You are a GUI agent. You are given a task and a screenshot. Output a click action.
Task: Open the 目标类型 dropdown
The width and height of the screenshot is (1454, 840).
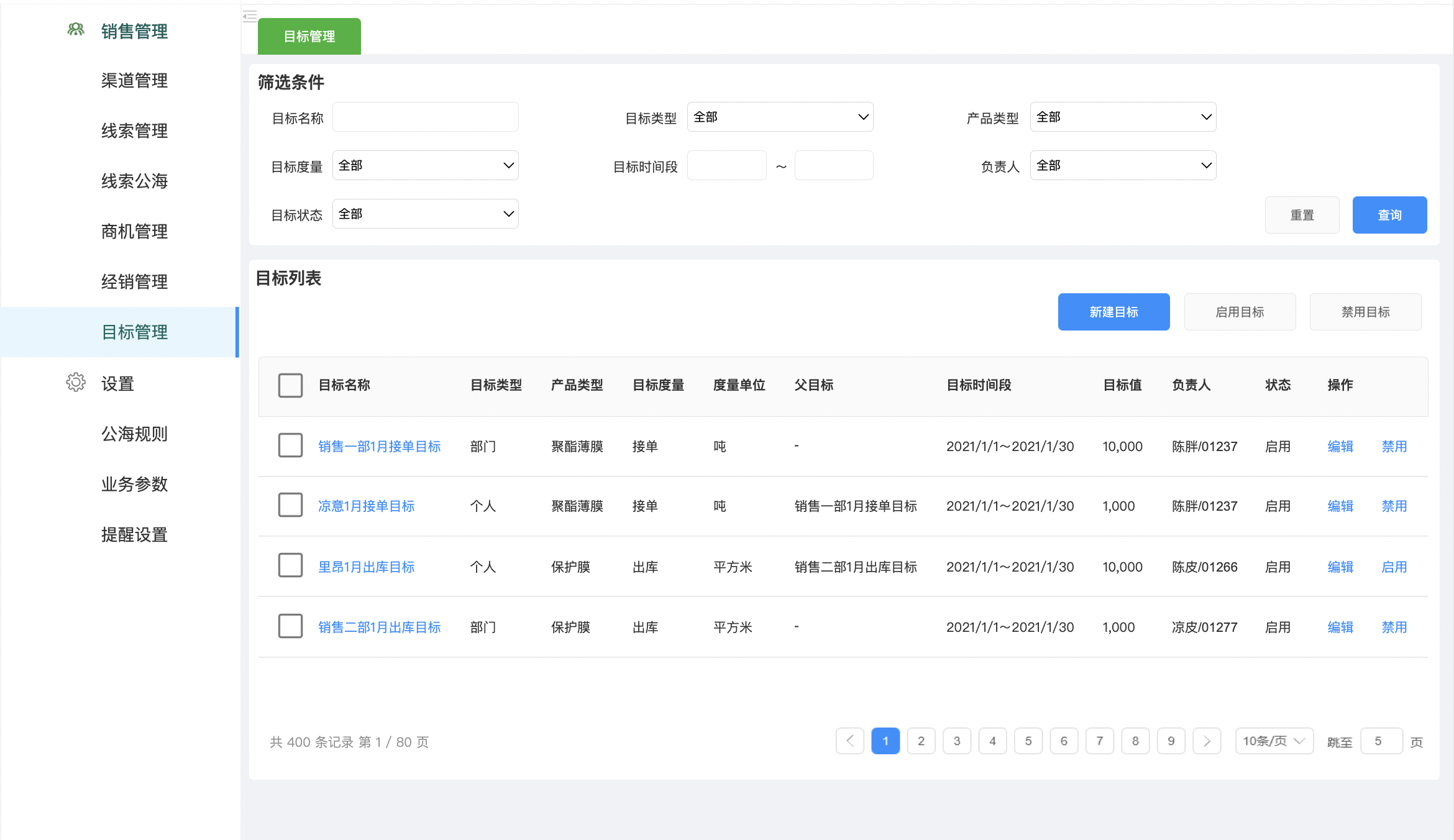tap(780, 117)
